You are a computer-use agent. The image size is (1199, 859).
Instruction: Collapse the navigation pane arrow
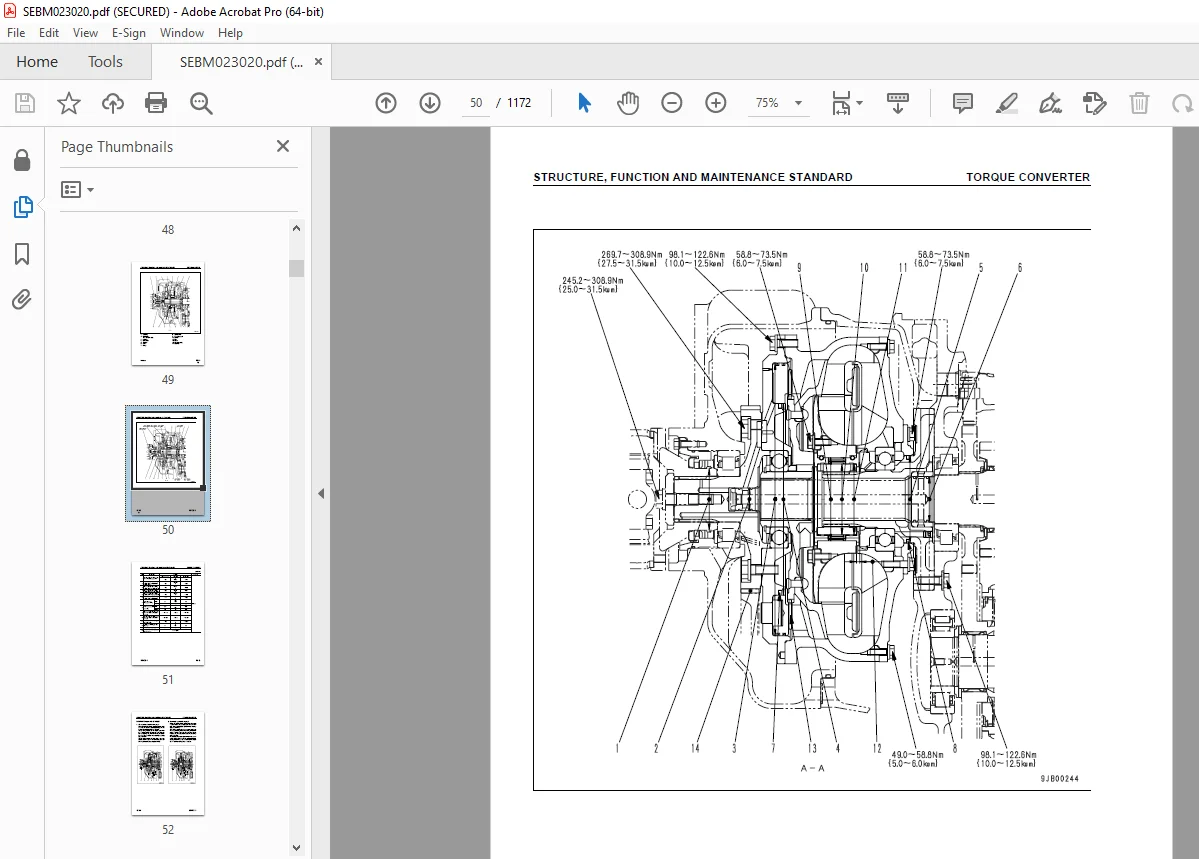coord(321,493)
